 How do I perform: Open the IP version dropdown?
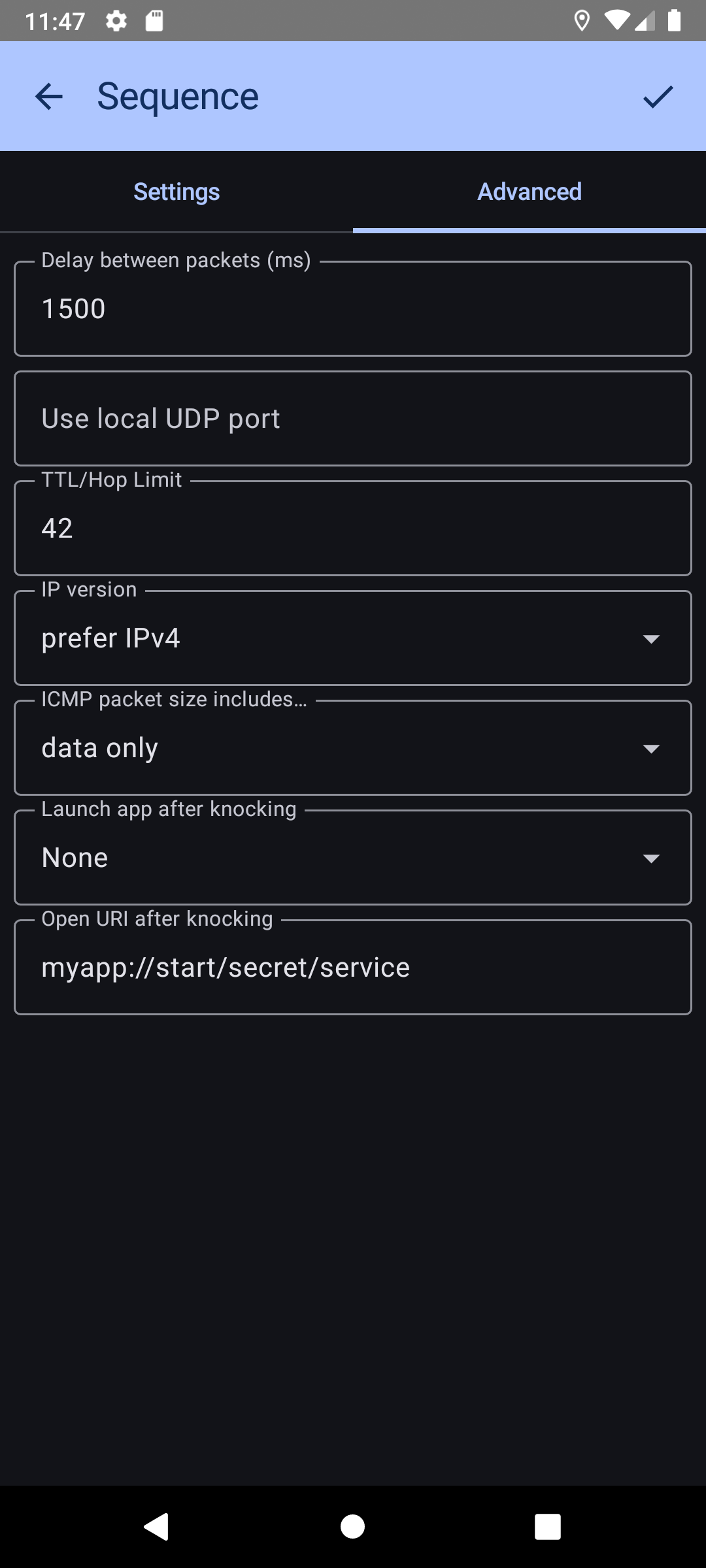353,638
